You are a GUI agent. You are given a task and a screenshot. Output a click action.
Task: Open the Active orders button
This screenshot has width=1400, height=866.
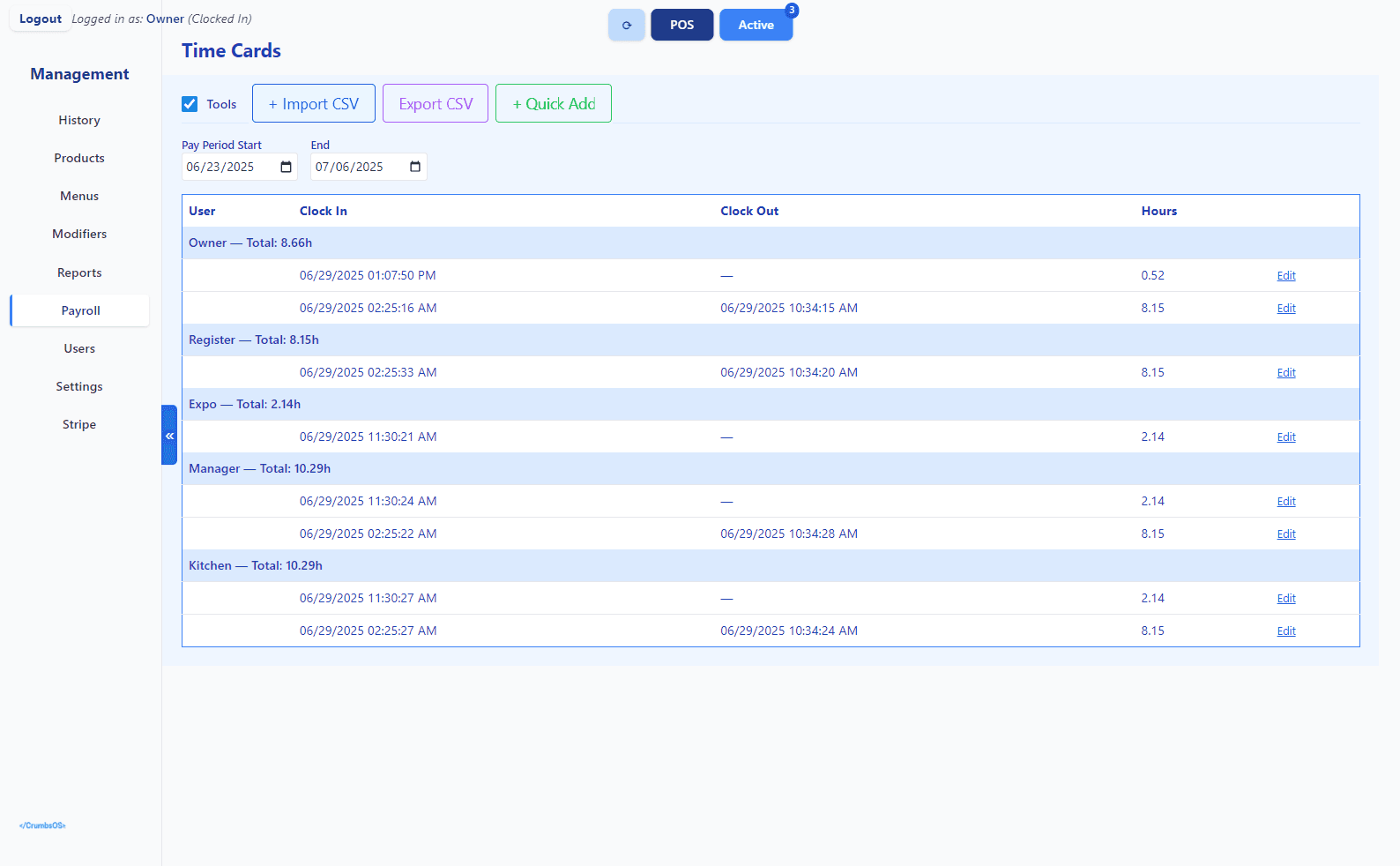pos(755,25)
